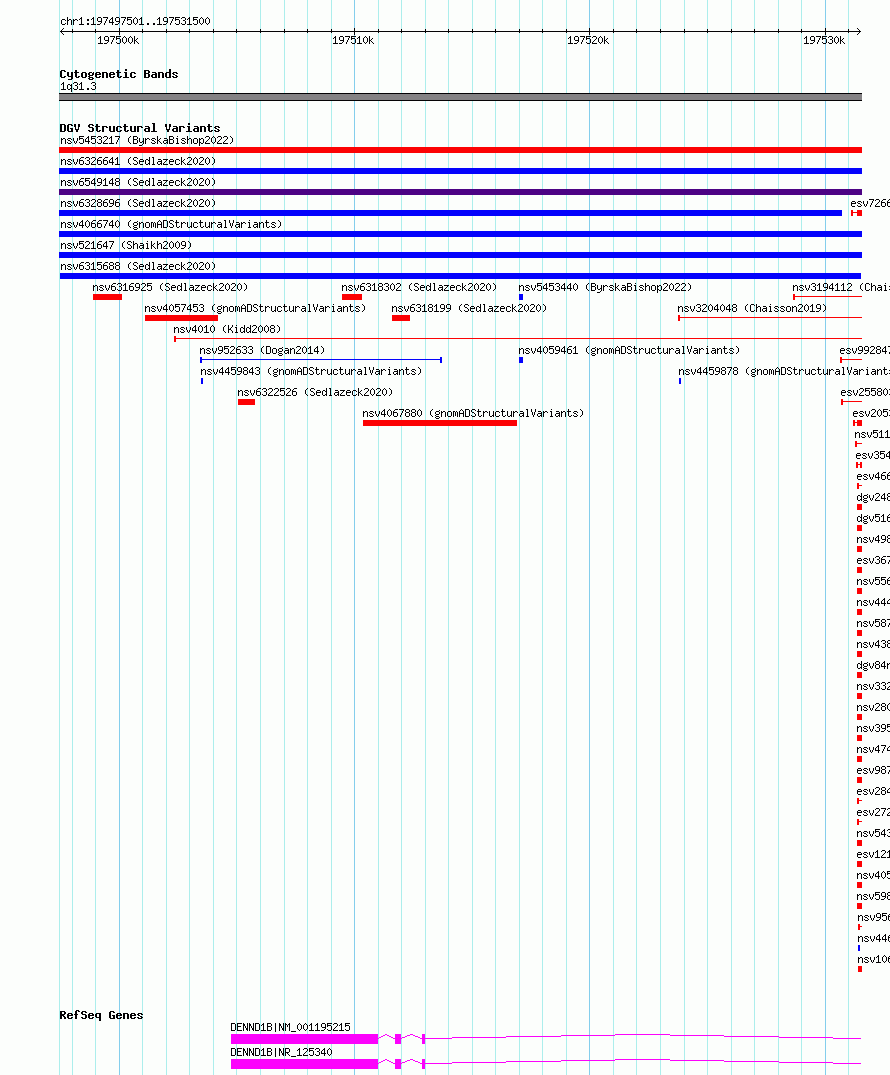The width and height of the screenshot is (890, 1075).
Task: Click the DGV Structural Variants track title
Action: pyautogui.click(x=140, y=128)
